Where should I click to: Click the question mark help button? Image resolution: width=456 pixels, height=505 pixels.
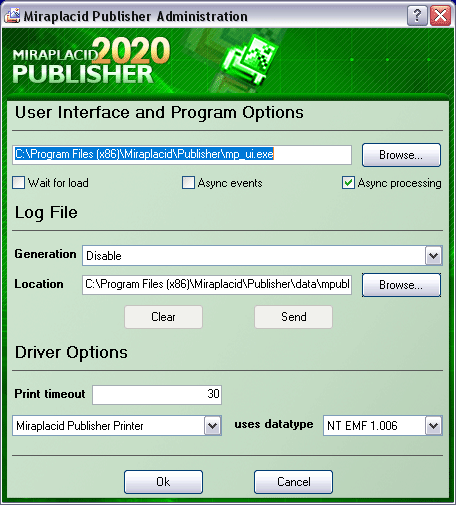pyautogui.click(x=417, y=16)
